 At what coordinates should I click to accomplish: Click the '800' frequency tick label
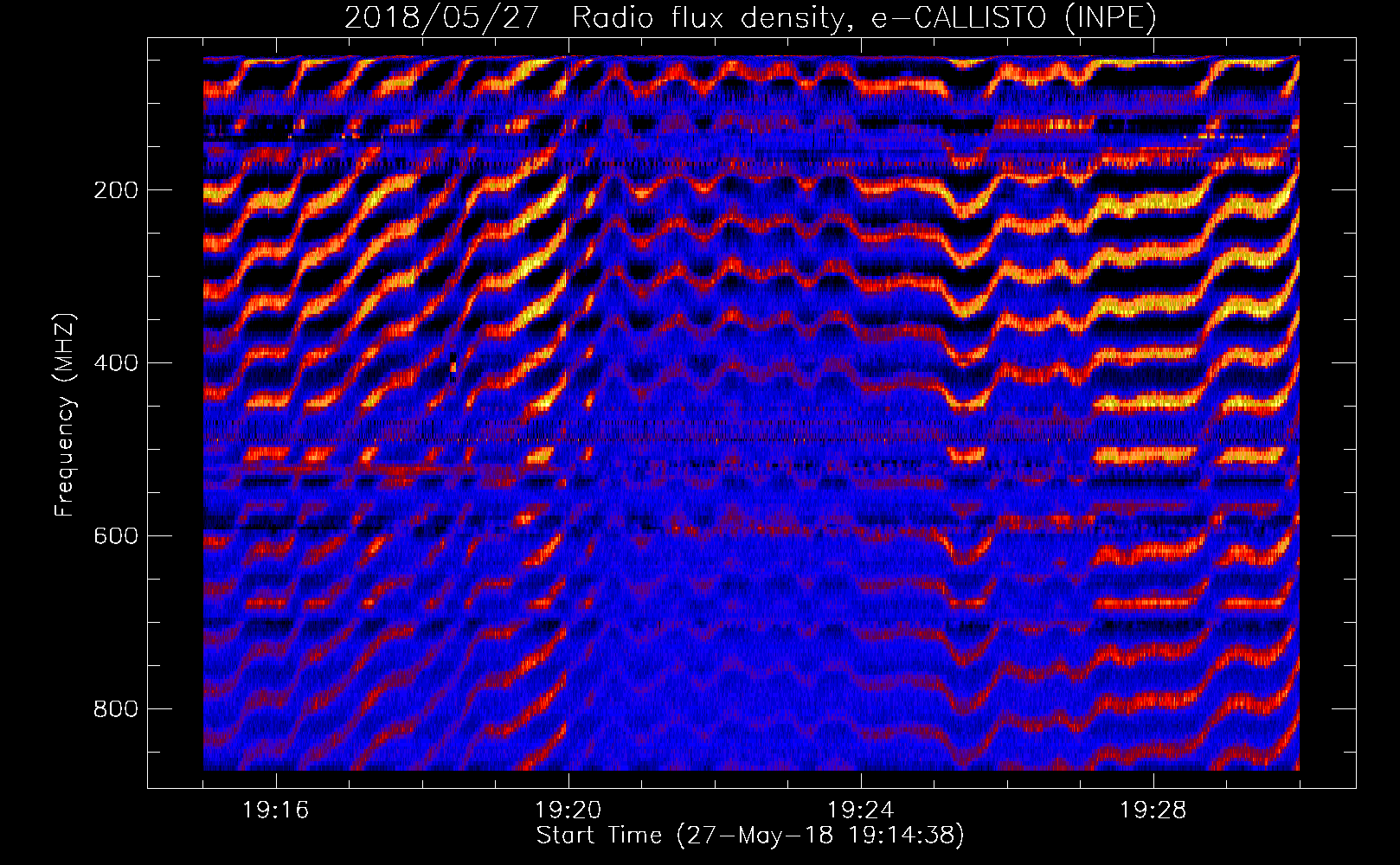(116, 709)
